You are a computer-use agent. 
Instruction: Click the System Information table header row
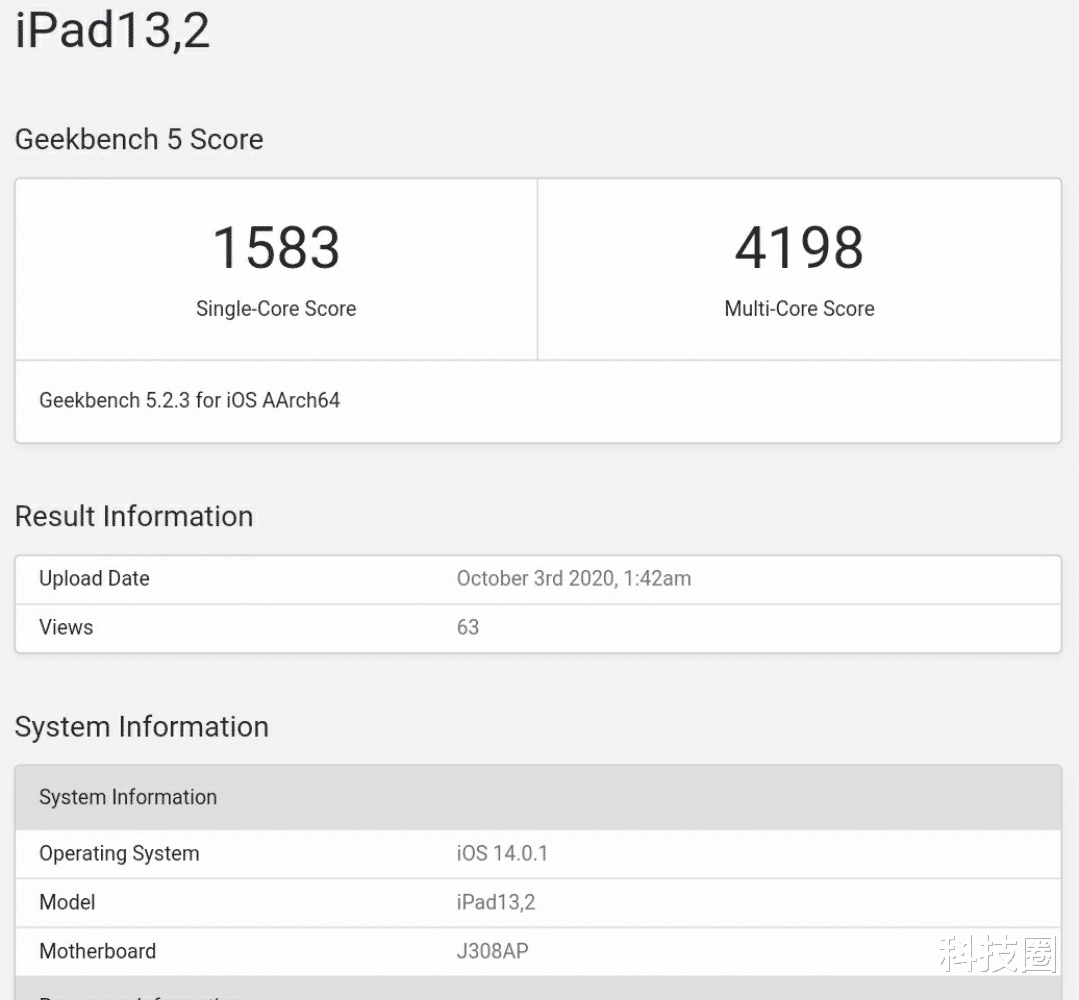(538, 797)
